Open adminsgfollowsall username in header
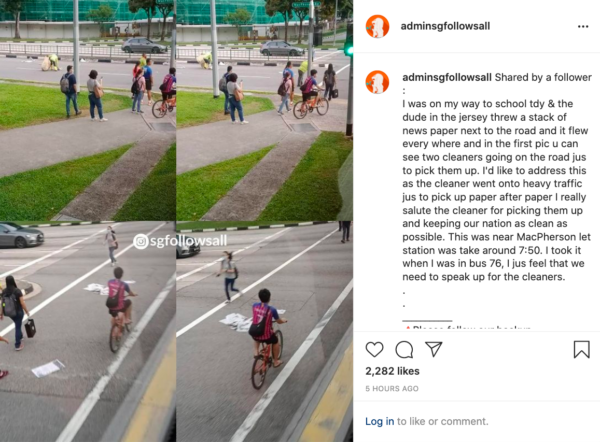The image size is (600, 442). [445, 26]
